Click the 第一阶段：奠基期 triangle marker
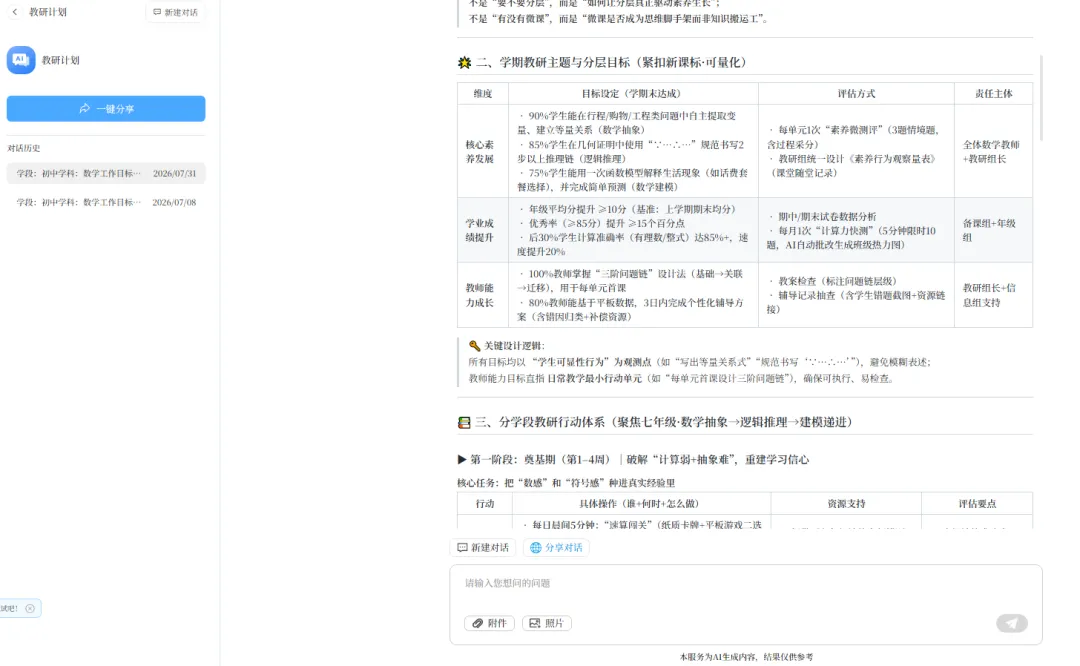Image resolution: width=1080 pixels, height=666 pixels. tap(461, 459)
